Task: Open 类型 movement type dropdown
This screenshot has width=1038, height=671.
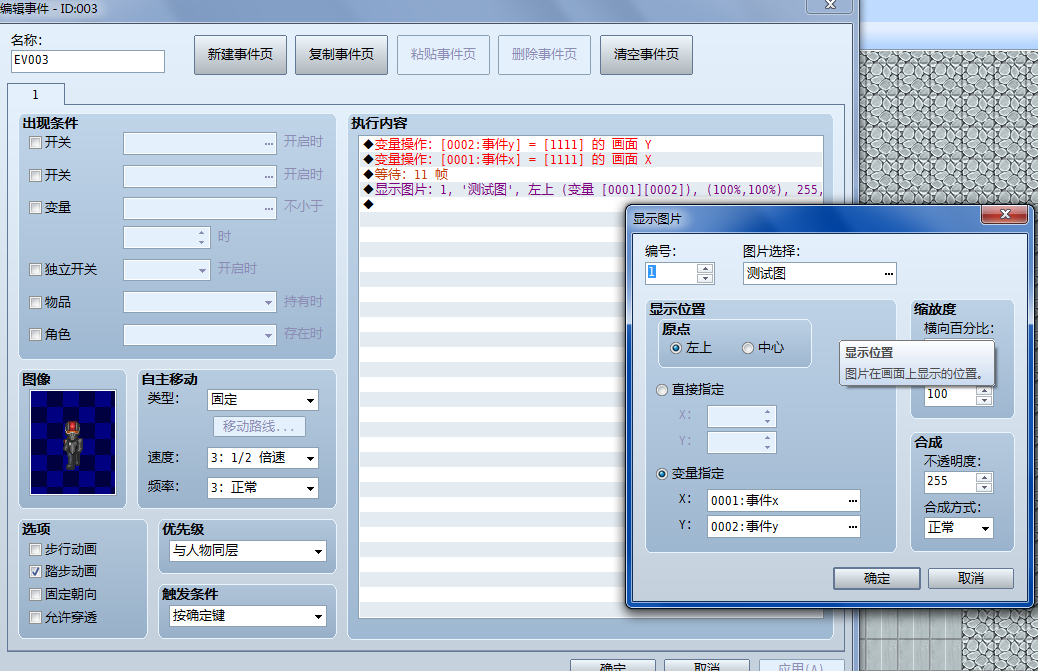Action: pos(263,400)
